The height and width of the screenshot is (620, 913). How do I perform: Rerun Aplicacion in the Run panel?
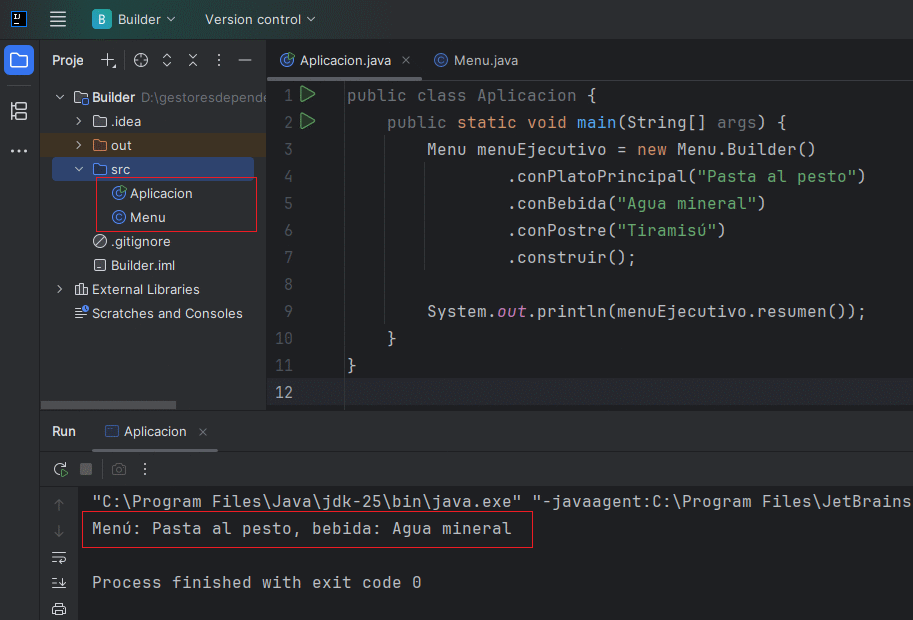coord(61,469)
